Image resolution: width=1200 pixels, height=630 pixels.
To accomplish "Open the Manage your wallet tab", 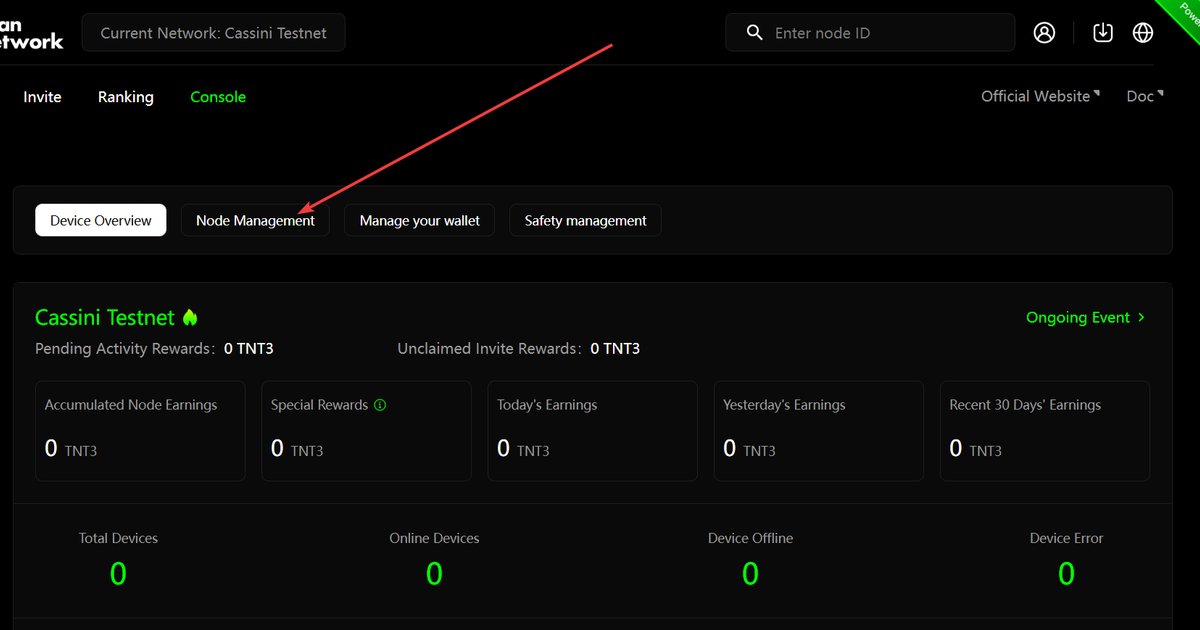I will pos(420,220).
